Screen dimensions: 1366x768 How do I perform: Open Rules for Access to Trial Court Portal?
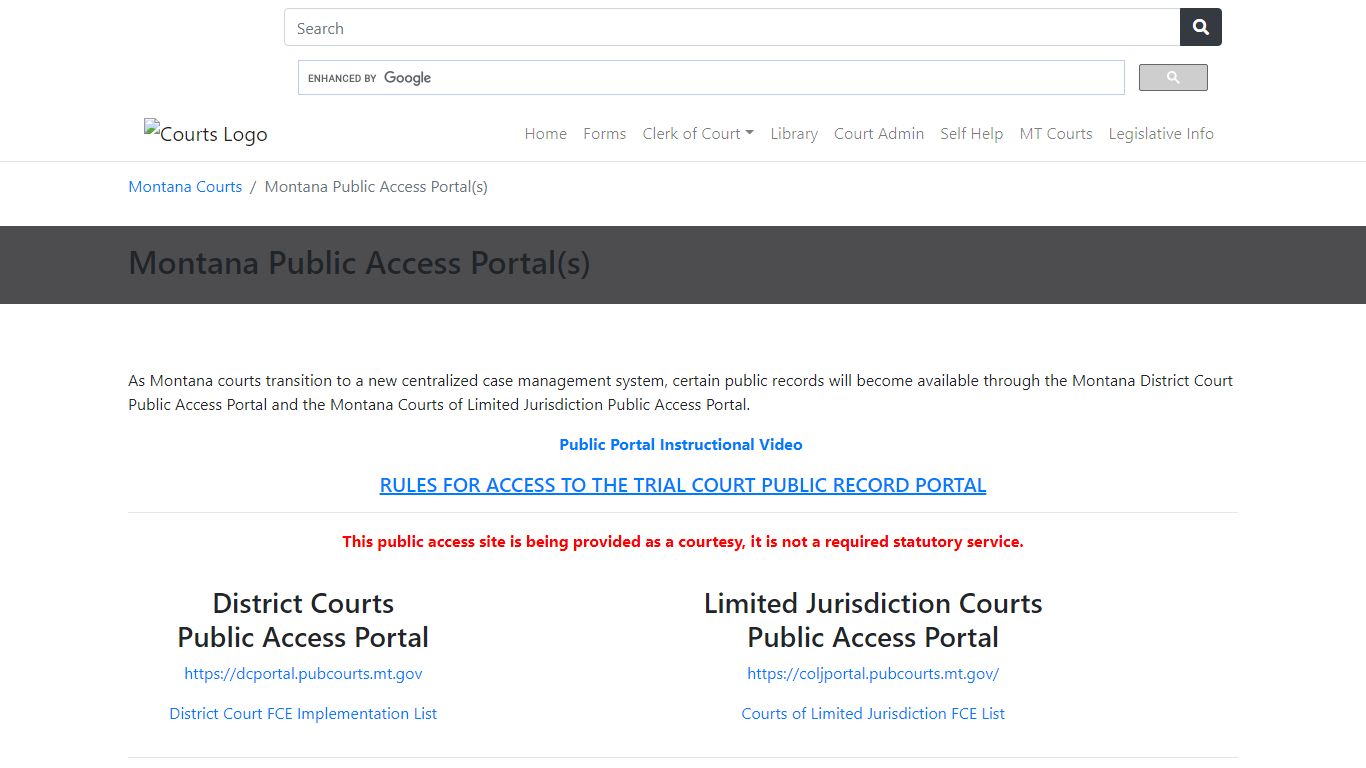(683, 485)
